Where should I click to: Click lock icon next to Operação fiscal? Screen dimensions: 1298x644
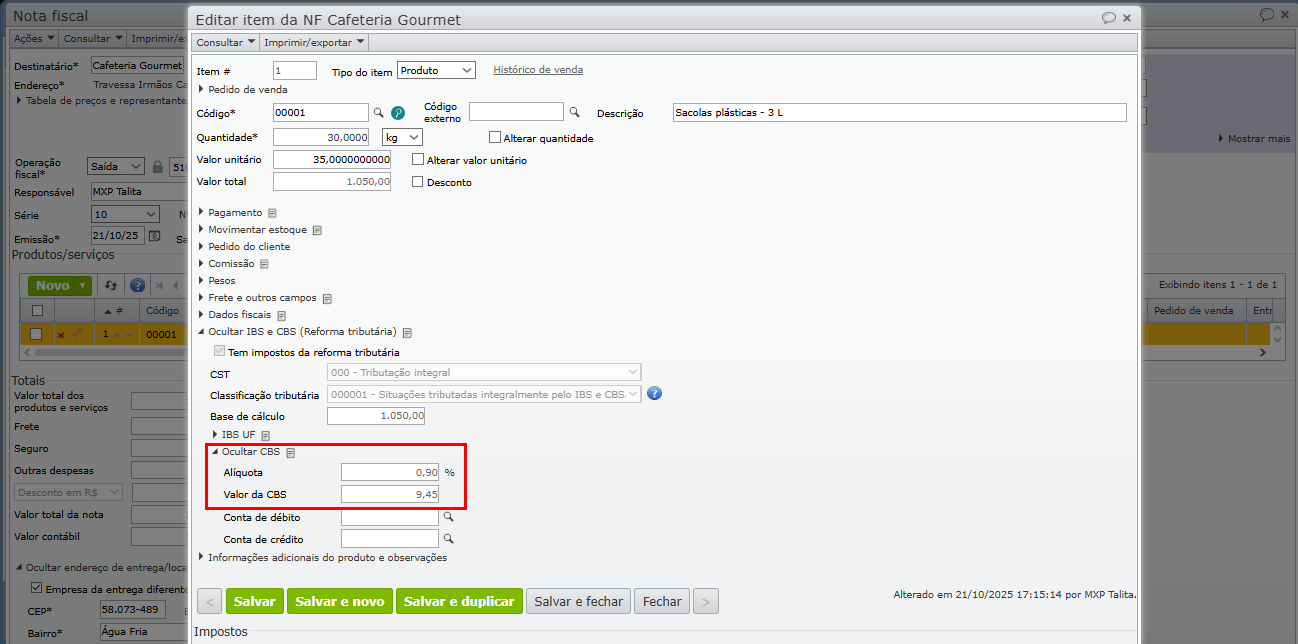click(157, 167)
